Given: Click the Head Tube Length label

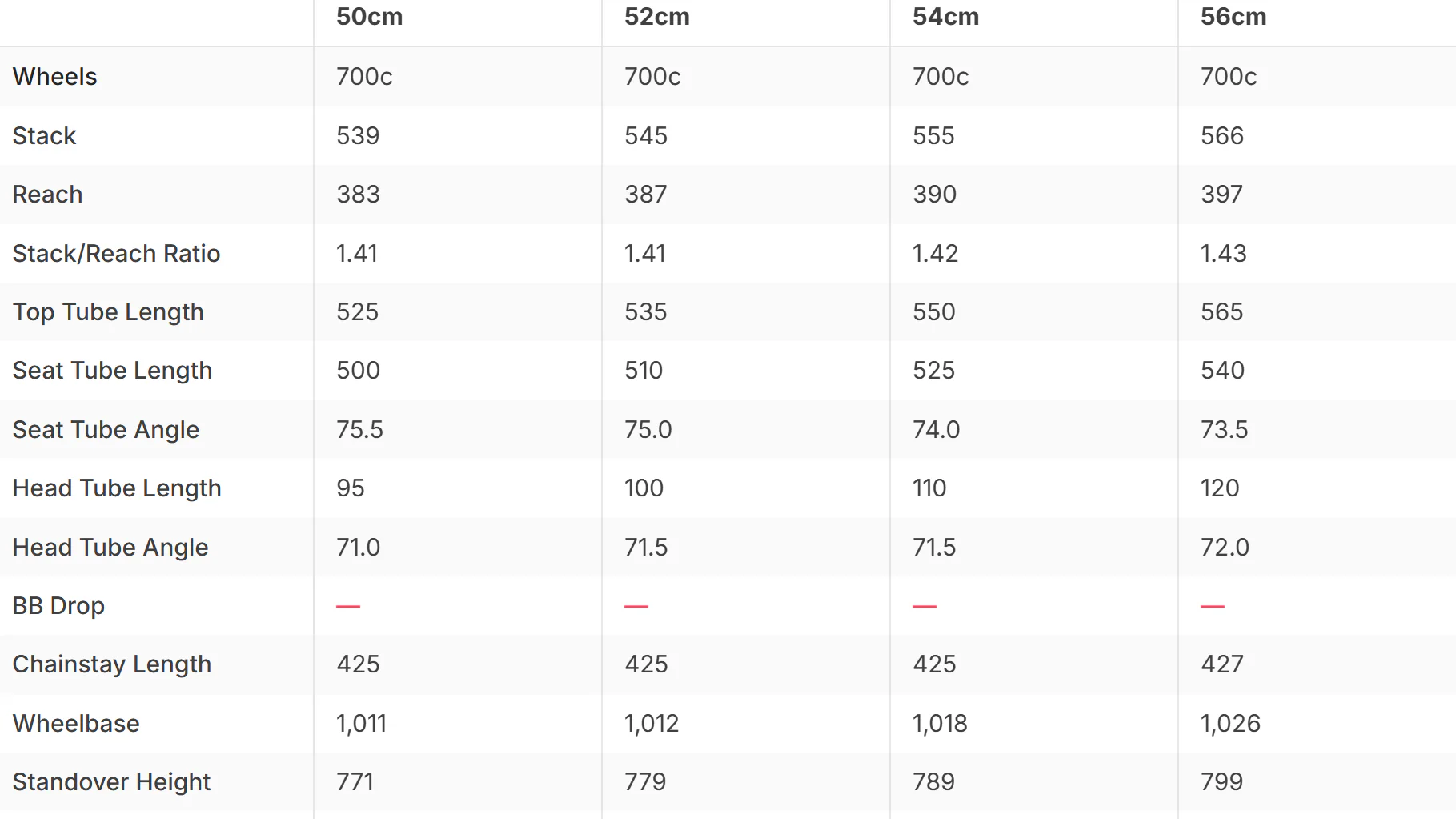Looking at the screenshot, I should point(117,488).
